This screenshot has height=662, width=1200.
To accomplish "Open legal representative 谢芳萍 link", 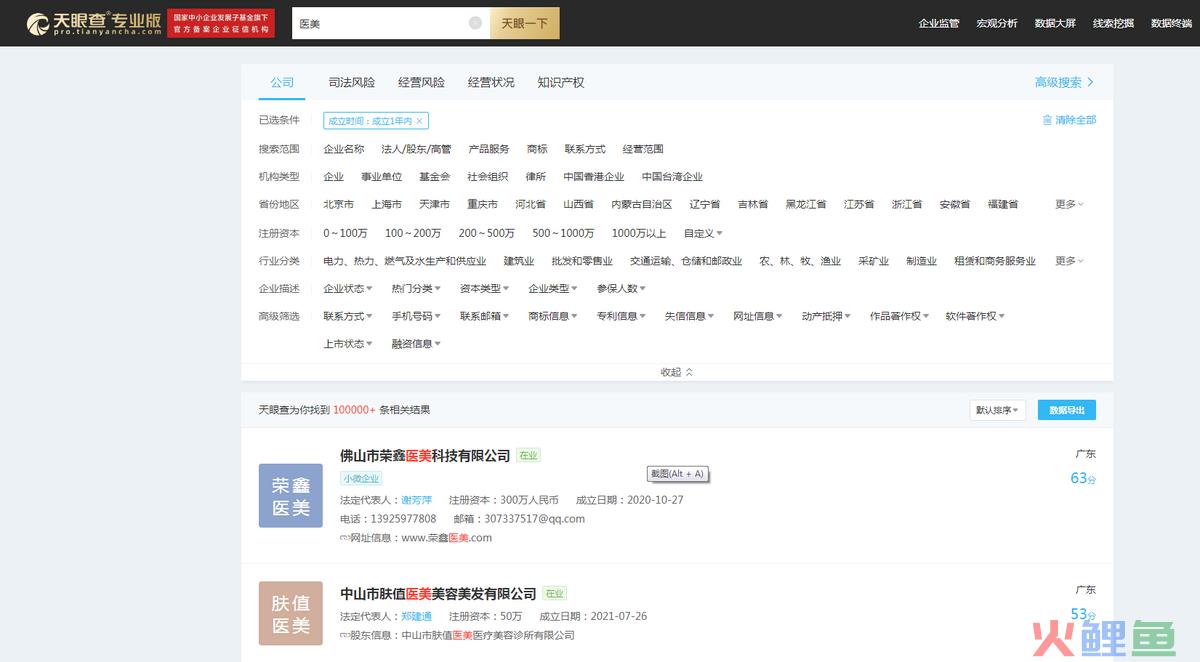I will 416,500.
